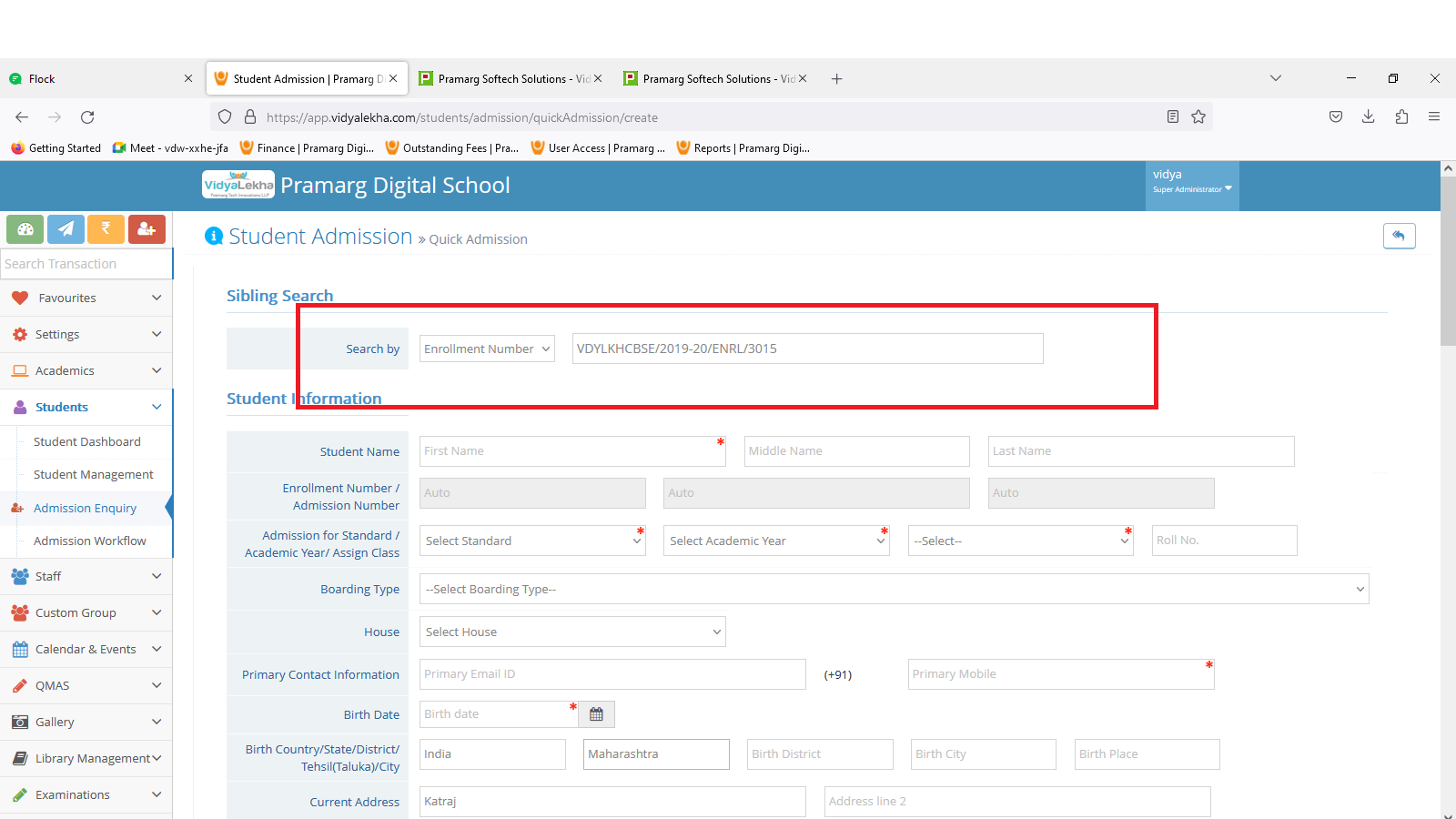Open the Select House dropdown
Screen dimensions: 1456x819
coord(572,632)
